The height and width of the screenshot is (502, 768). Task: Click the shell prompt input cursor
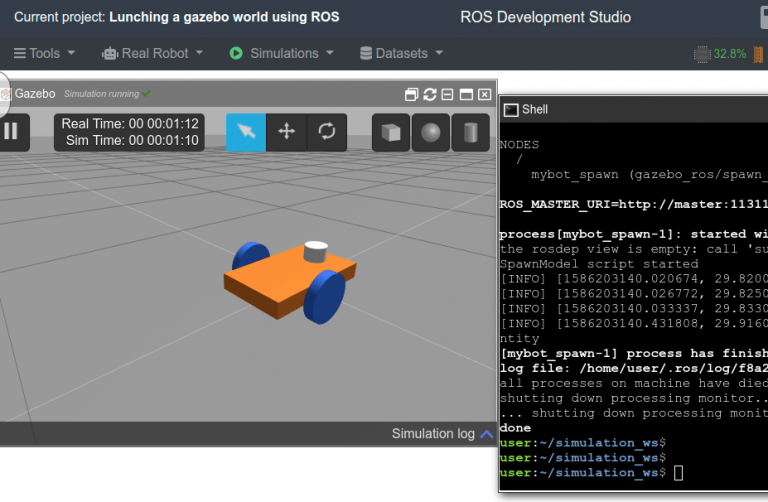click(x=678, y=473)
